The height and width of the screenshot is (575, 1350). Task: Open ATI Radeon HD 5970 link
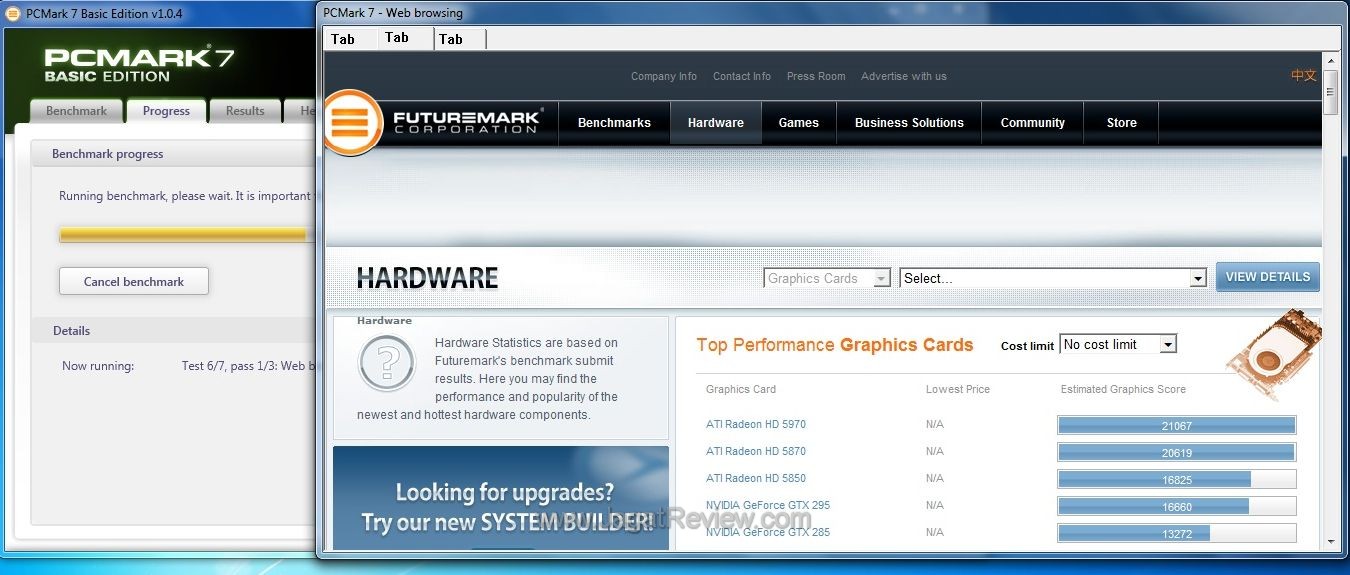755,425
